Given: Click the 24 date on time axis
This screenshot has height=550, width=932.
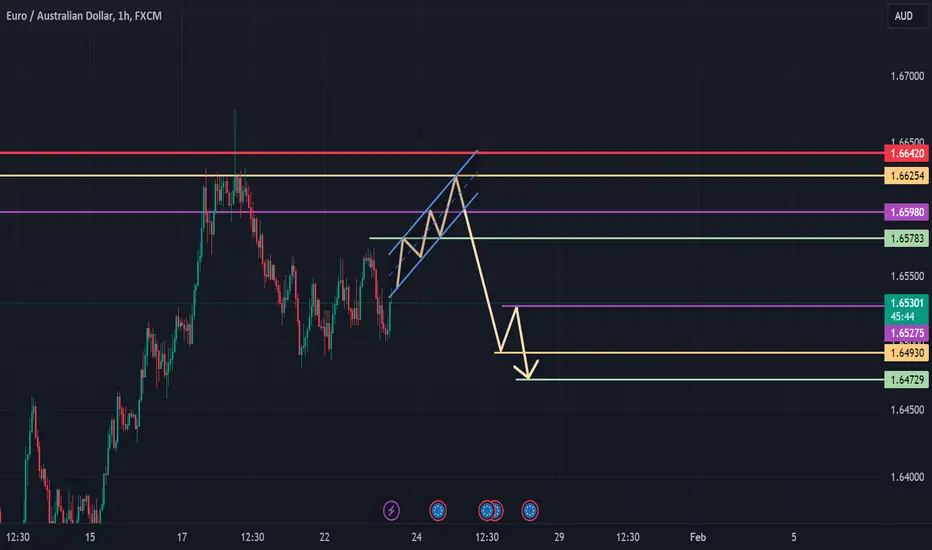Looking at the screenshot, I should [417, 537].
